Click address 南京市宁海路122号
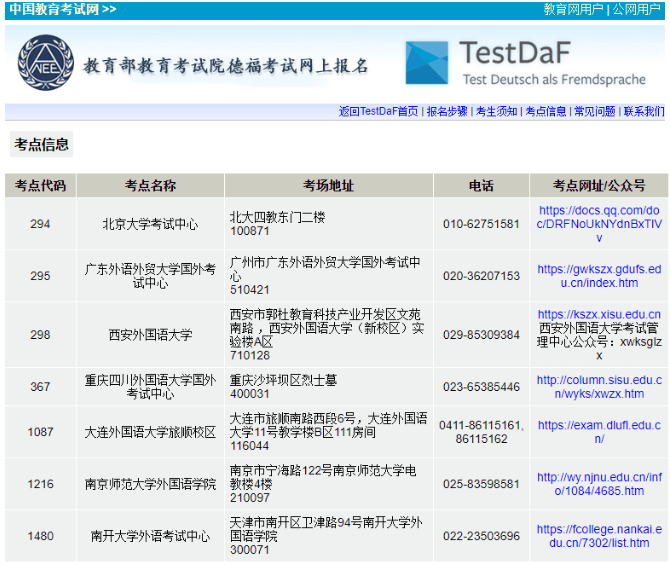 (281, 471)
